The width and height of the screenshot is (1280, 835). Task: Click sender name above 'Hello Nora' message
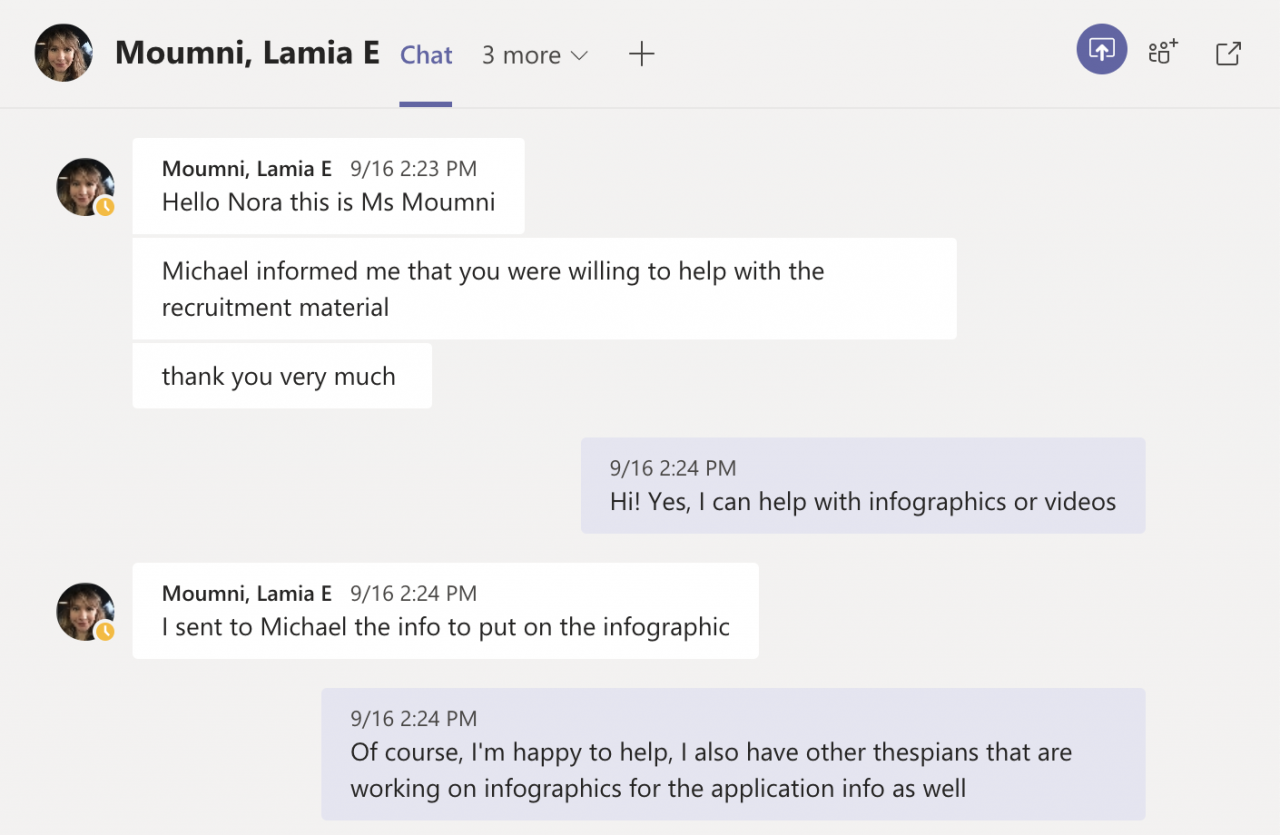[x=246, y=169]
